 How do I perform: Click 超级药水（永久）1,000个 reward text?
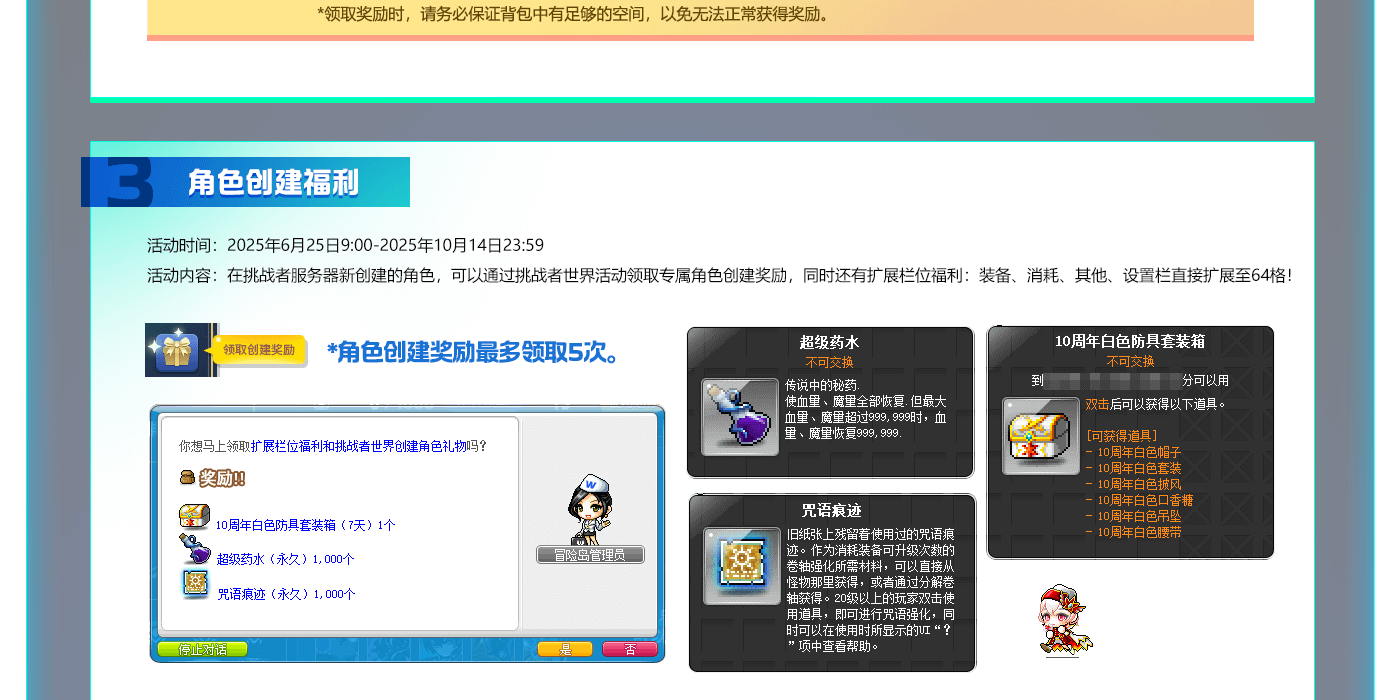coord(285,559)
